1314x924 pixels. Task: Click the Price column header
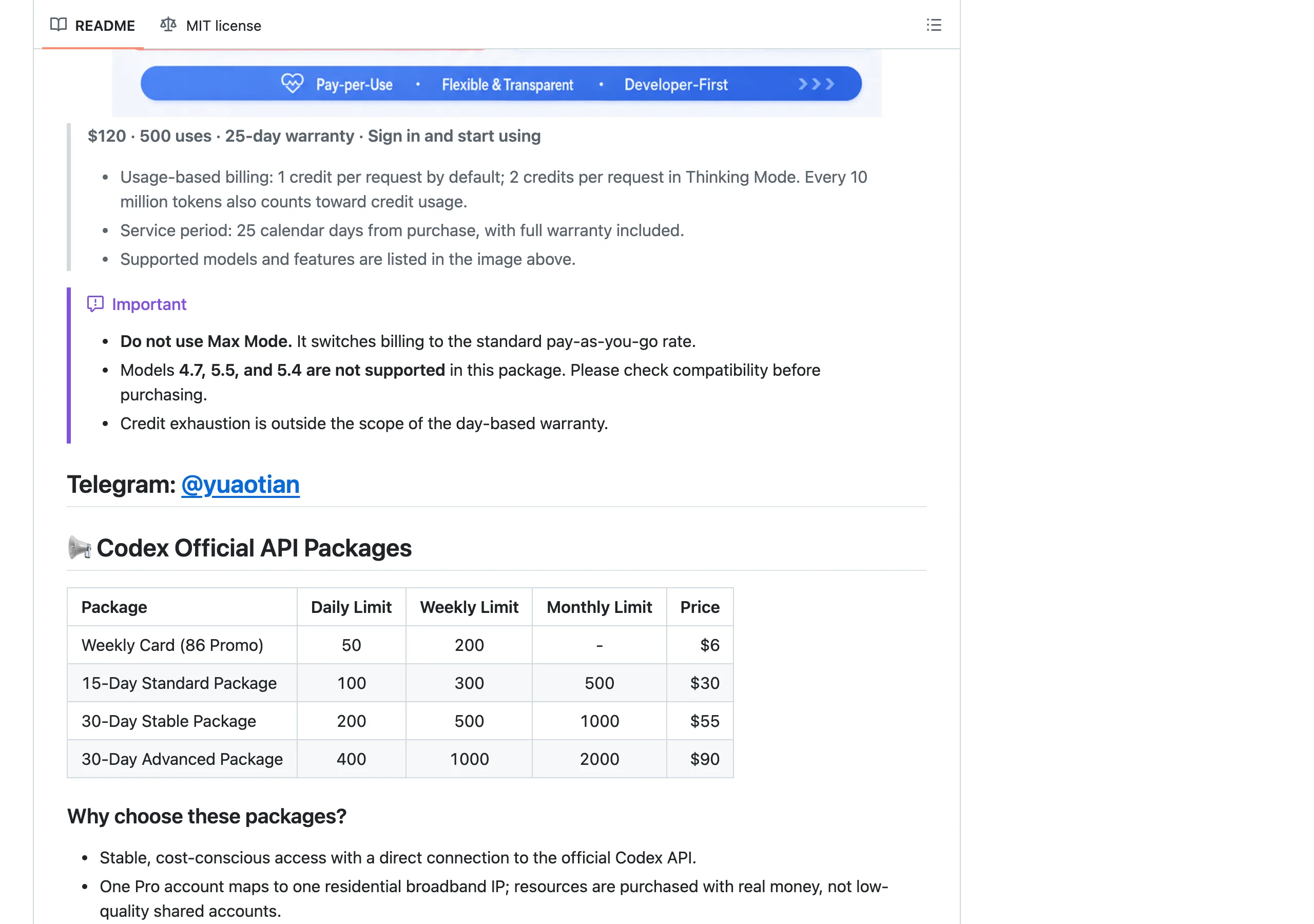700,607
